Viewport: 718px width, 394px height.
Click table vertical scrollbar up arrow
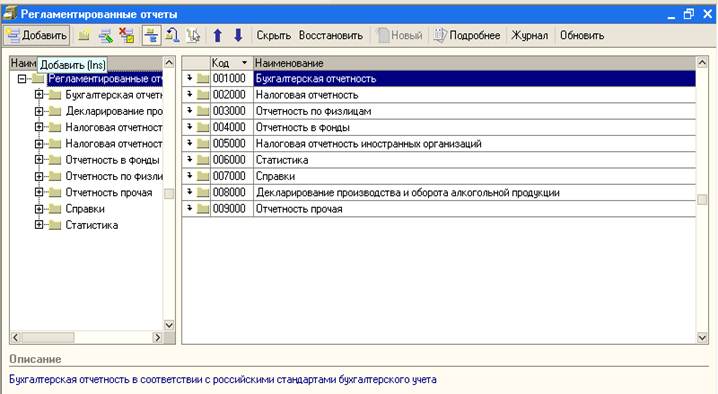tap(702, 62)
